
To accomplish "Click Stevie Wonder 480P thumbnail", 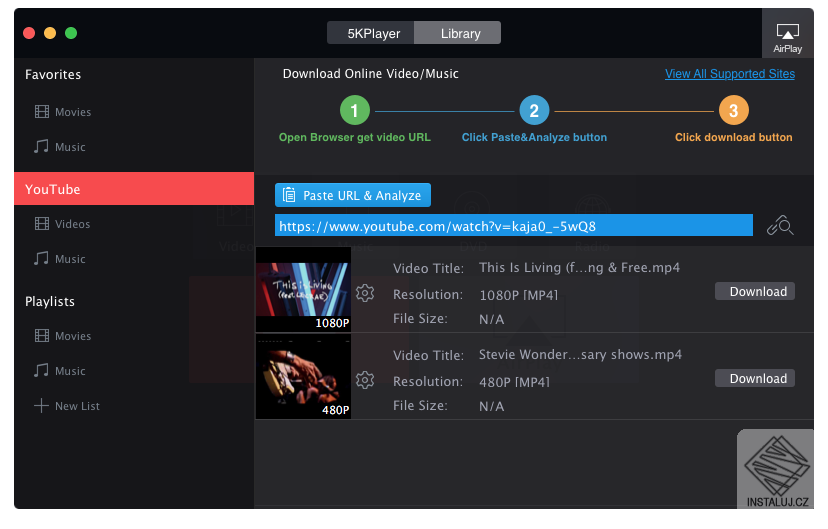I will pos(304,376).
